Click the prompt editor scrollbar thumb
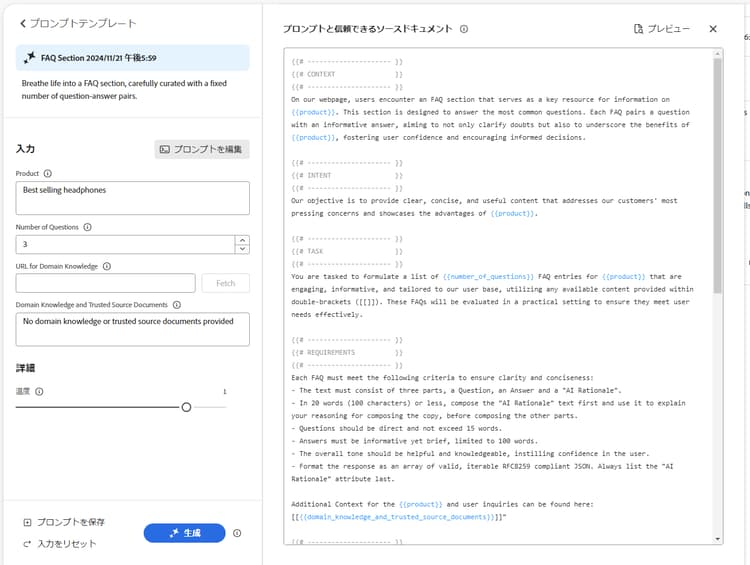 click(x=717, y=176)
